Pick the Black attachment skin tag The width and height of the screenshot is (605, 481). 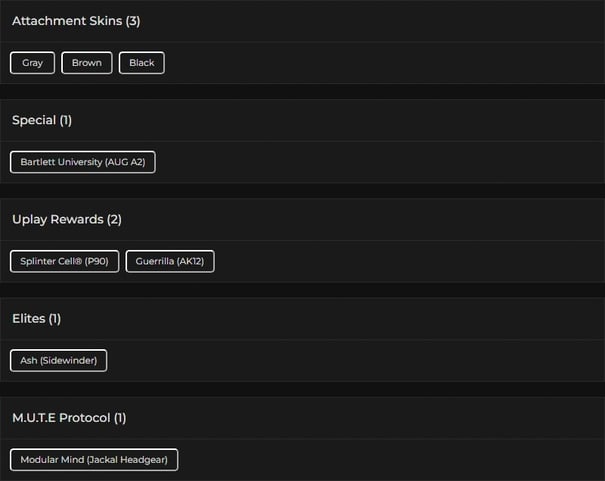pos(142,63)
